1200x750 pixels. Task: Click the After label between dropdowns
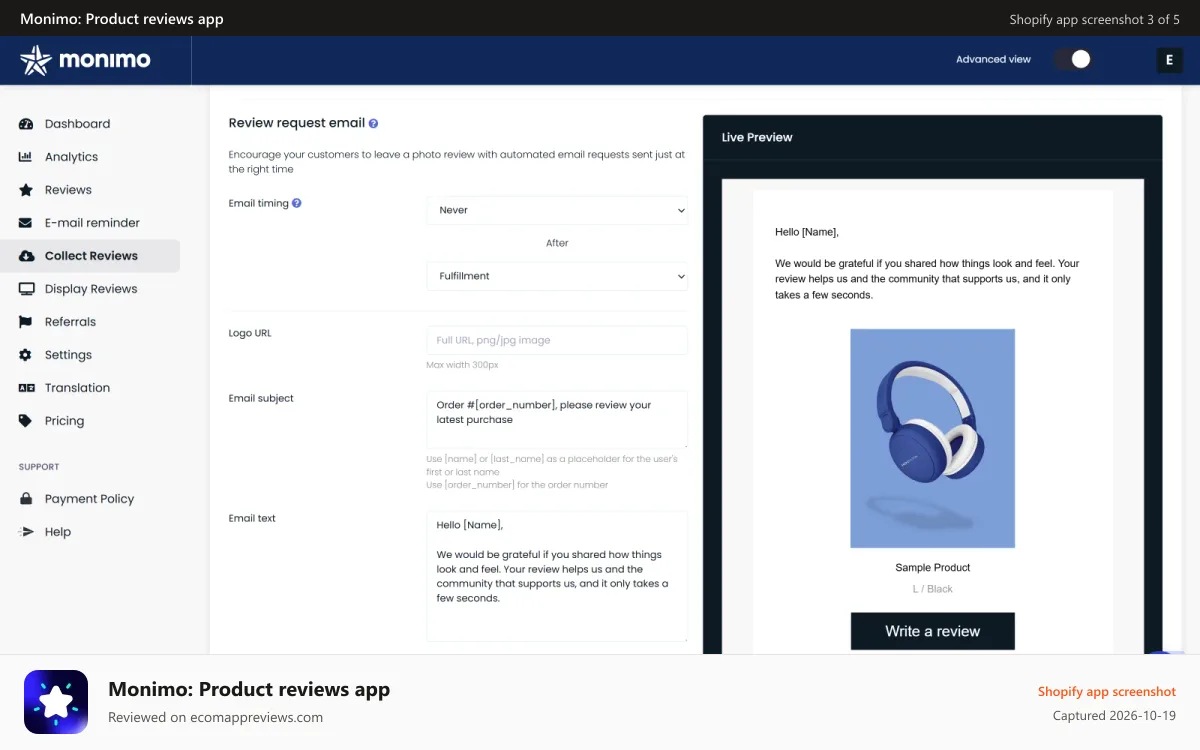tap(557, 243)
